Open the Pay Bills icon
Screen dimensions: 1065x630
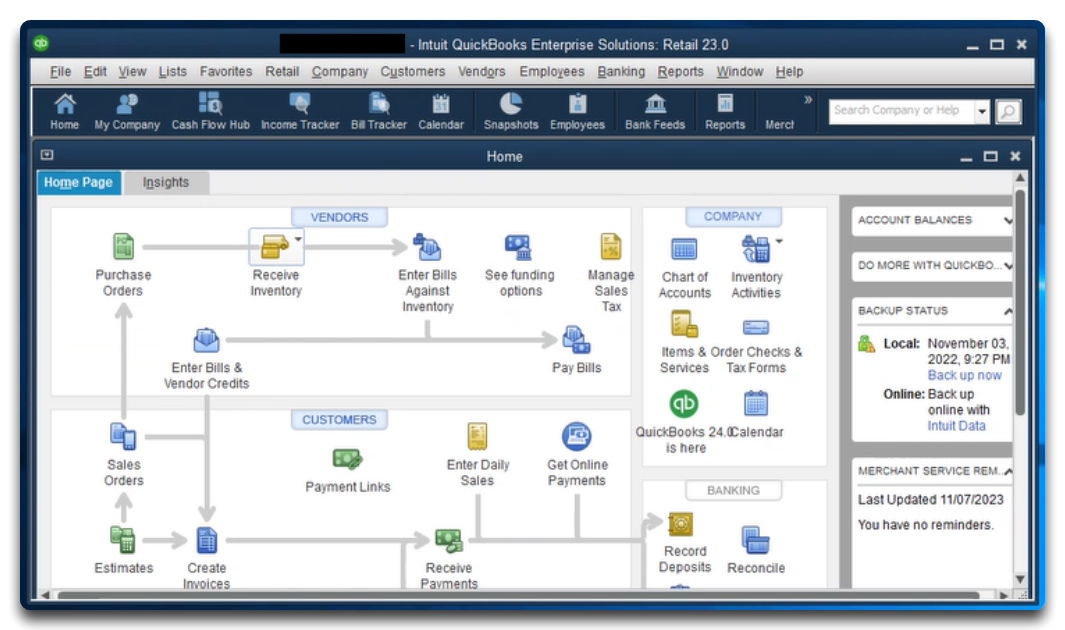pos(576,340)
